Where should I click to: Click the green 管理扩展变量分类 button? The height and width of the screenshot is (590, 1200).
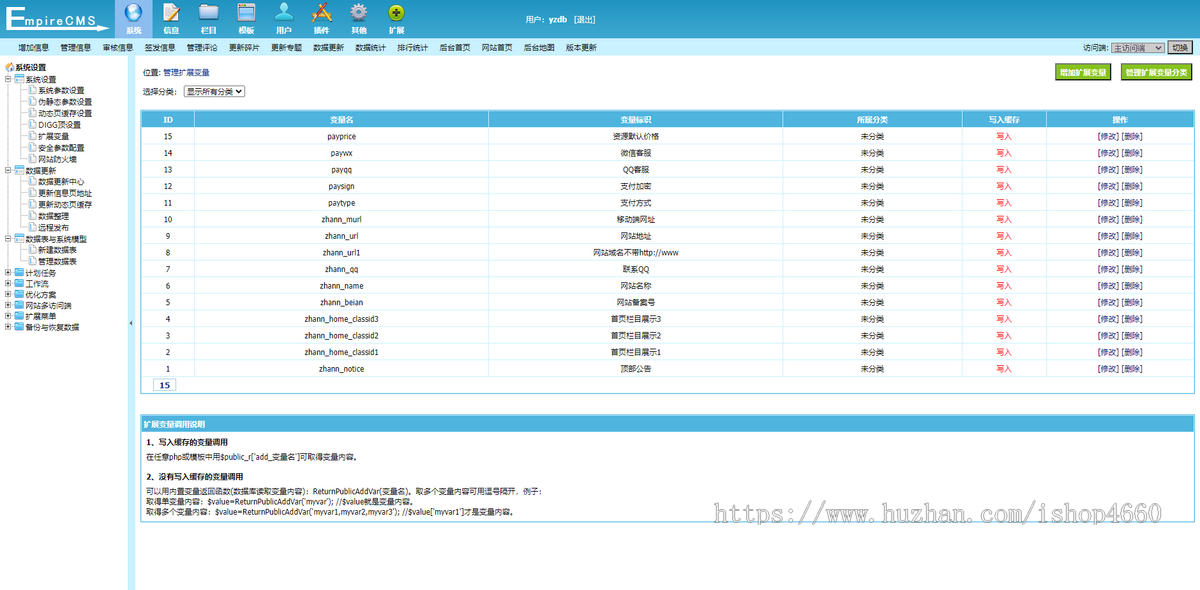1156,73
